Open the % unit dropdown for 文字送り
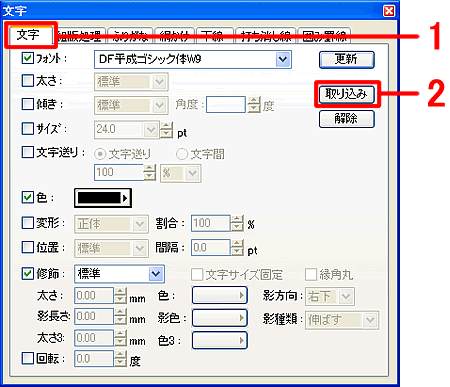Screen dimensions: 450x387 point(181,173)
